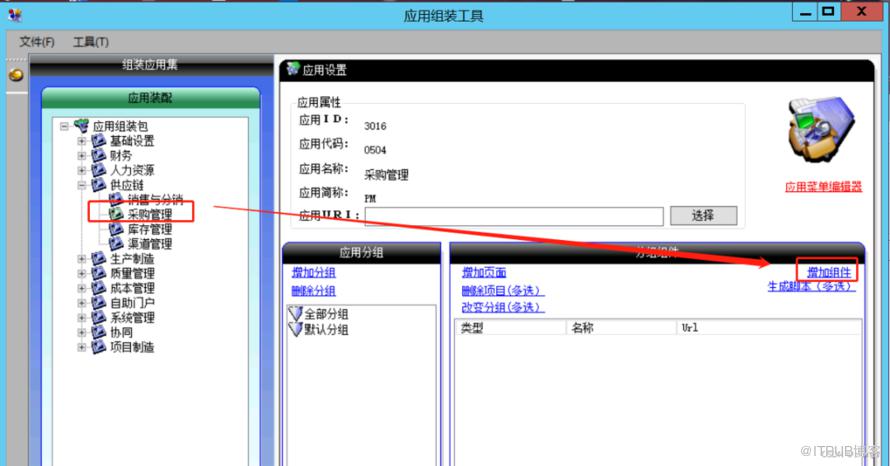890x466 pixels.
Task: Click the yellow ball icon in left toolbar
Action: coord(16,75)
